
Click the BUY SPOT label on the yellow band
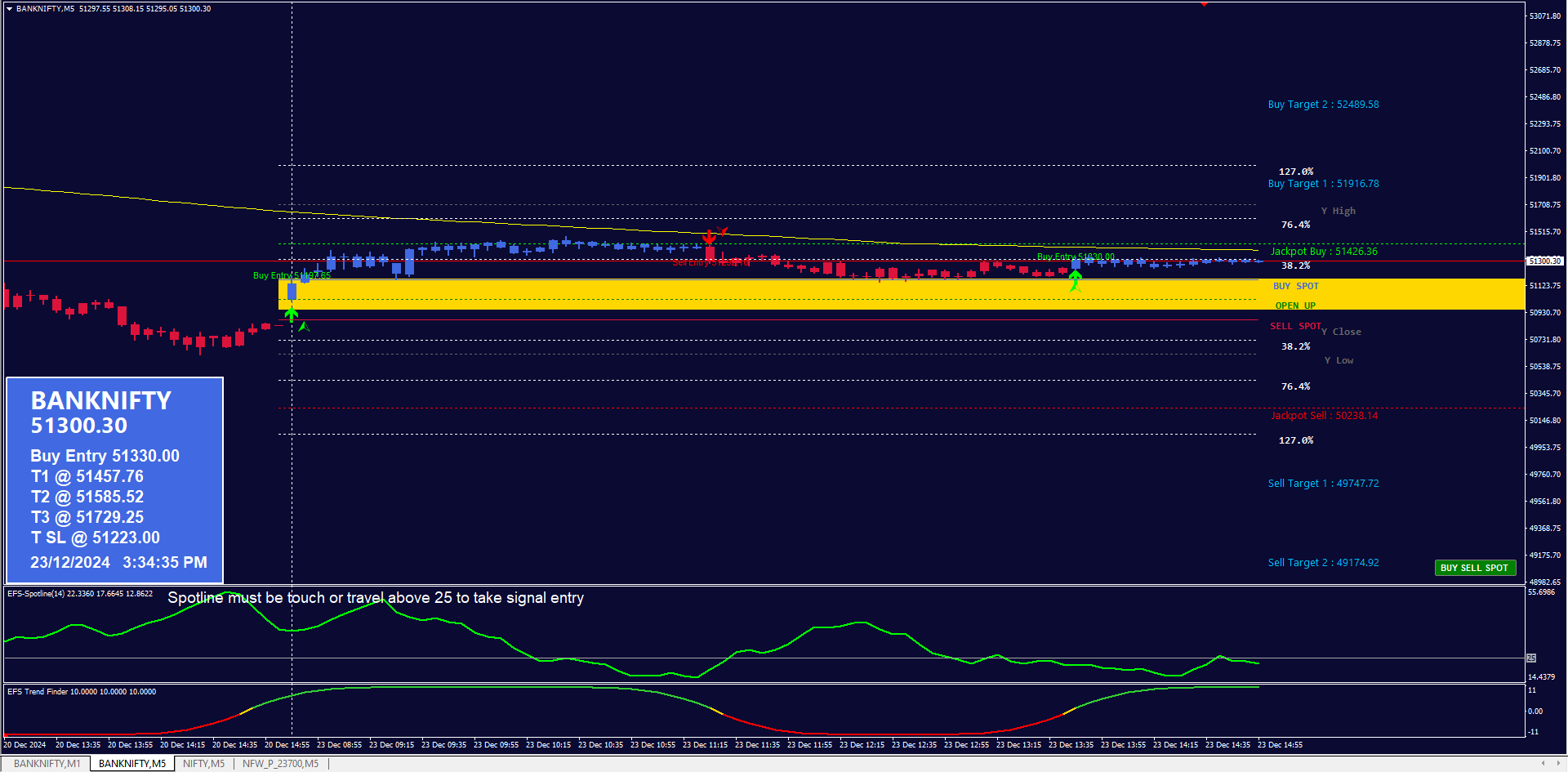pos(1296,286)
